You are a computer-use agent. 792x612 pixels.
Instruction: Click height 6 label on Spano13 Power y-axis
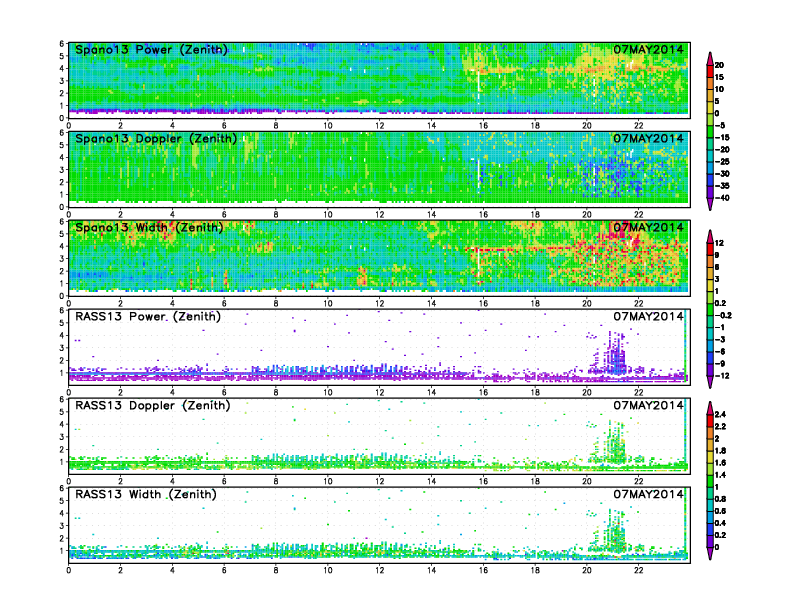(62, 44)
